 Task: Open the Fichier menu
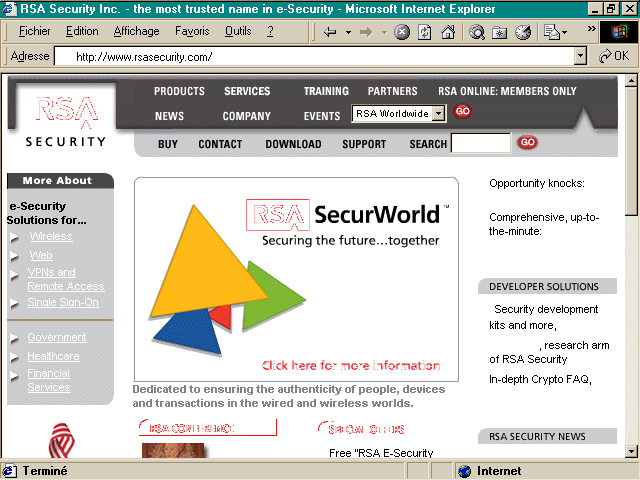pos(35,31)
